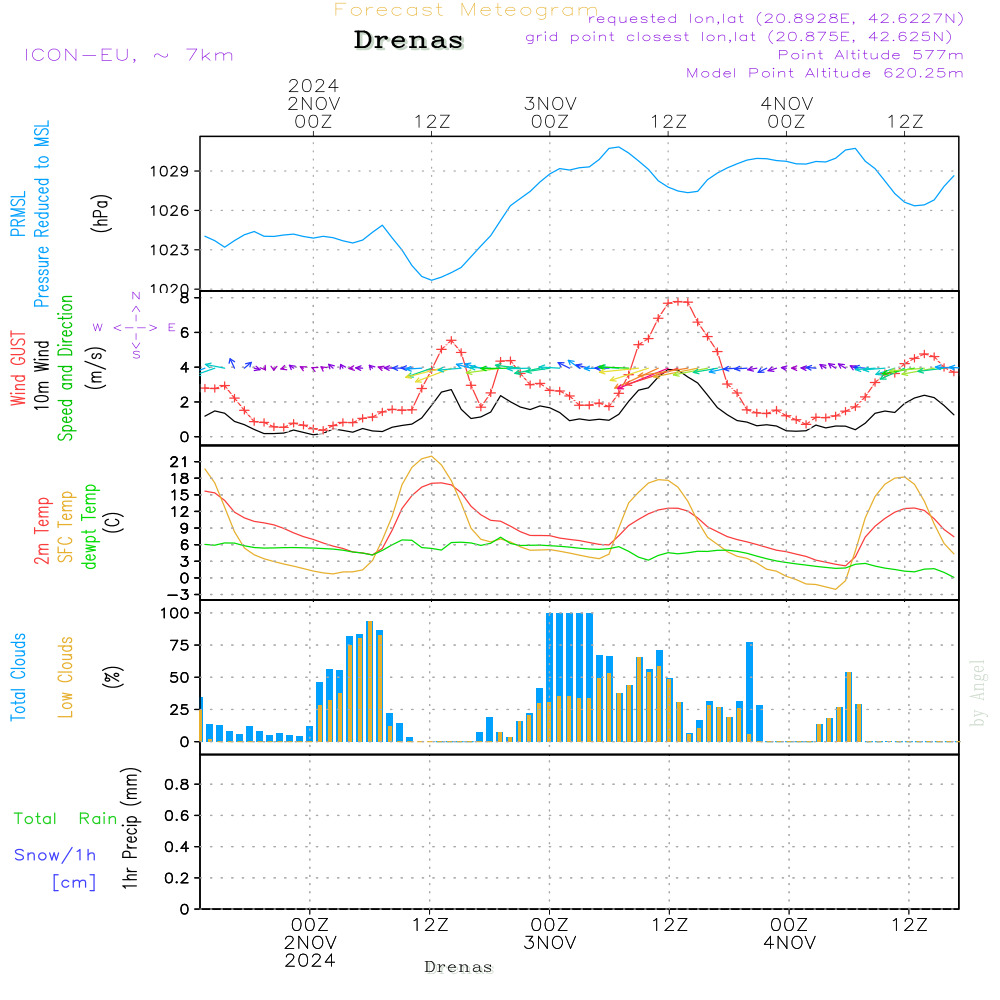Viewport: 1000px width, 1000px height.
Task: Click the wind gust peak near 8 m/s
Action: pyautogui.click(x=677, y=302)
